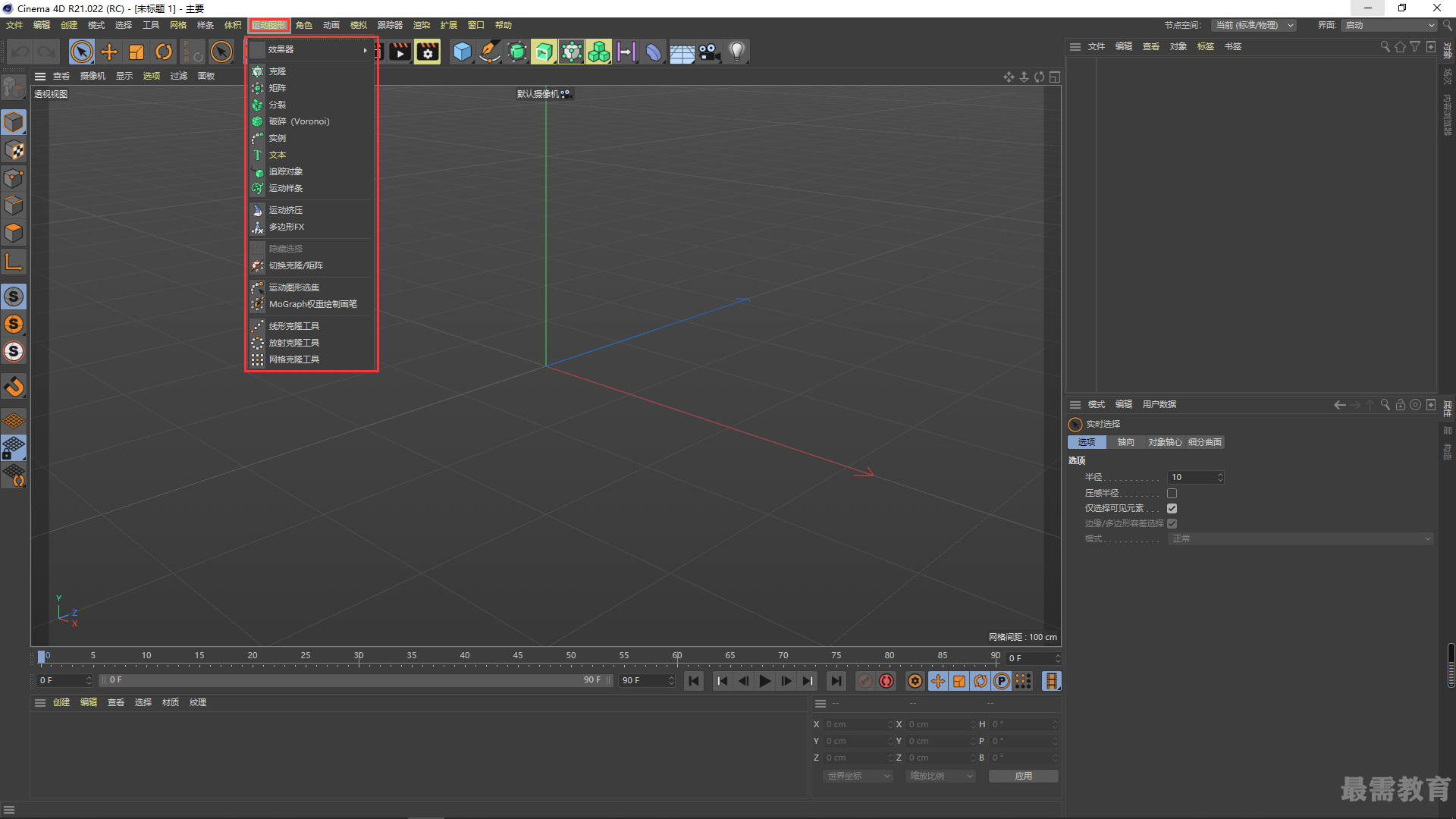Click the Enable Snap magnet icon
Viewport: 1456px width, 819px height.
coord(14,387)
